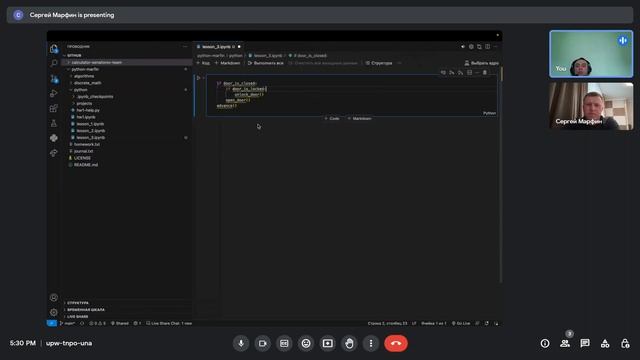The image size is (640, 360).
Task: Turn on captions in Meet
Action: pyautogui.click(x=284, y=343)
